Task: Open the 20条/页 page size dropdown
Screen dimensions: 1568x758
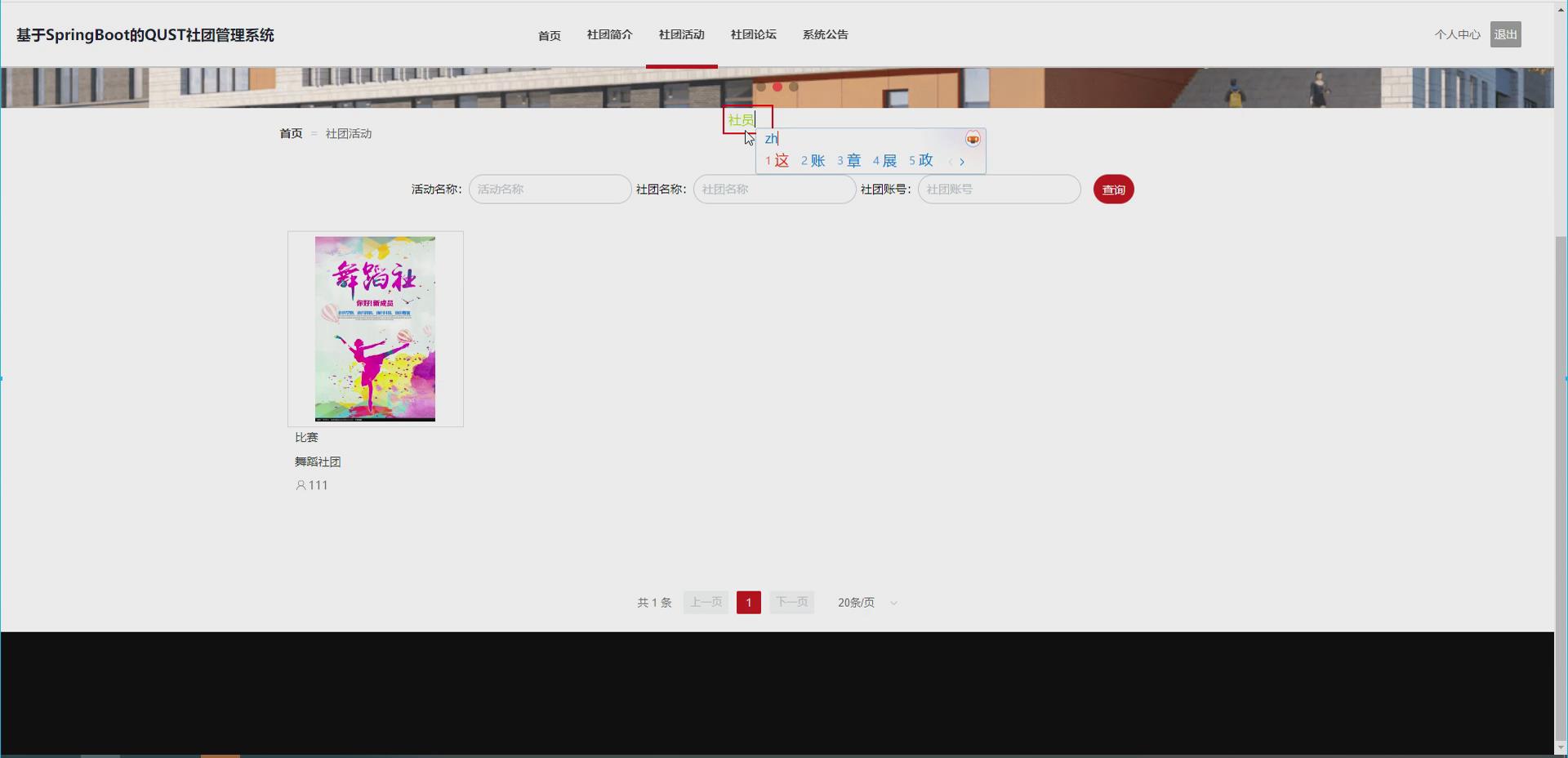Action: (x=866, y=602)
